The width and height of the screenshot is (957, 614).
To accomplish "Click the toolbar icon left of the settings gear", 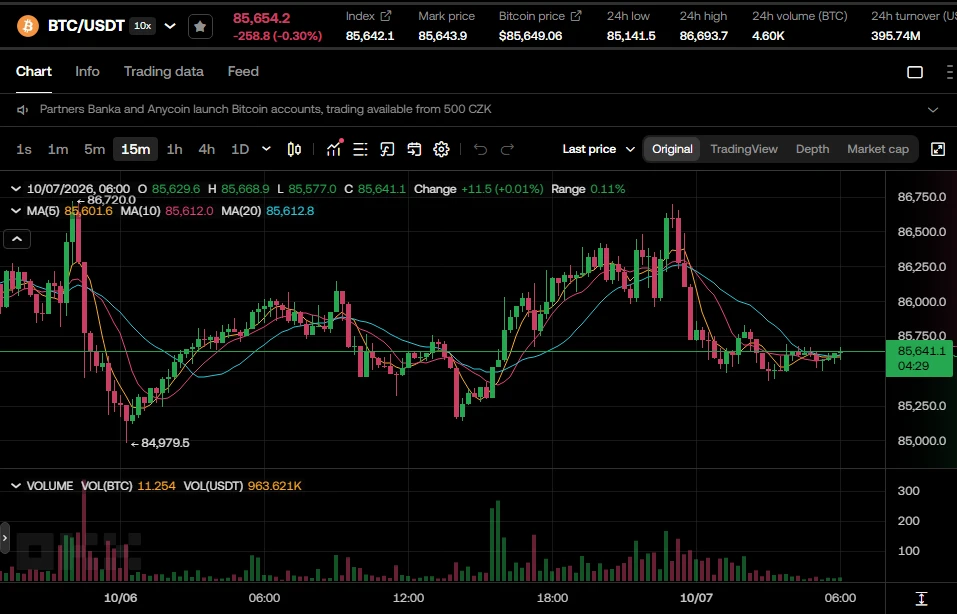I will click(414, 149).
